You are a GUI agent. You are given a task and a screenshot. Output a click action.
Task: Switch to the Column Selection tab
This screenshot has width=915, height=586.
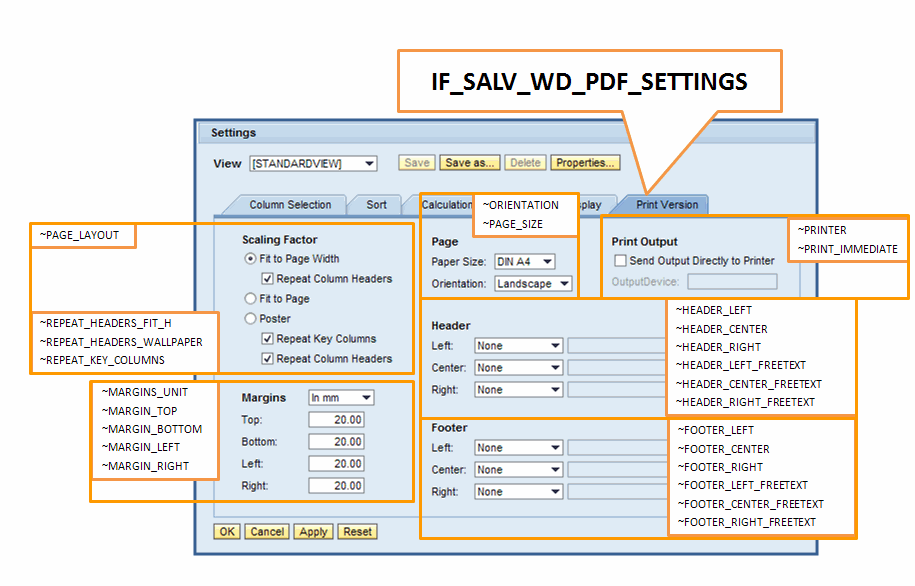(x=290, y=205)
